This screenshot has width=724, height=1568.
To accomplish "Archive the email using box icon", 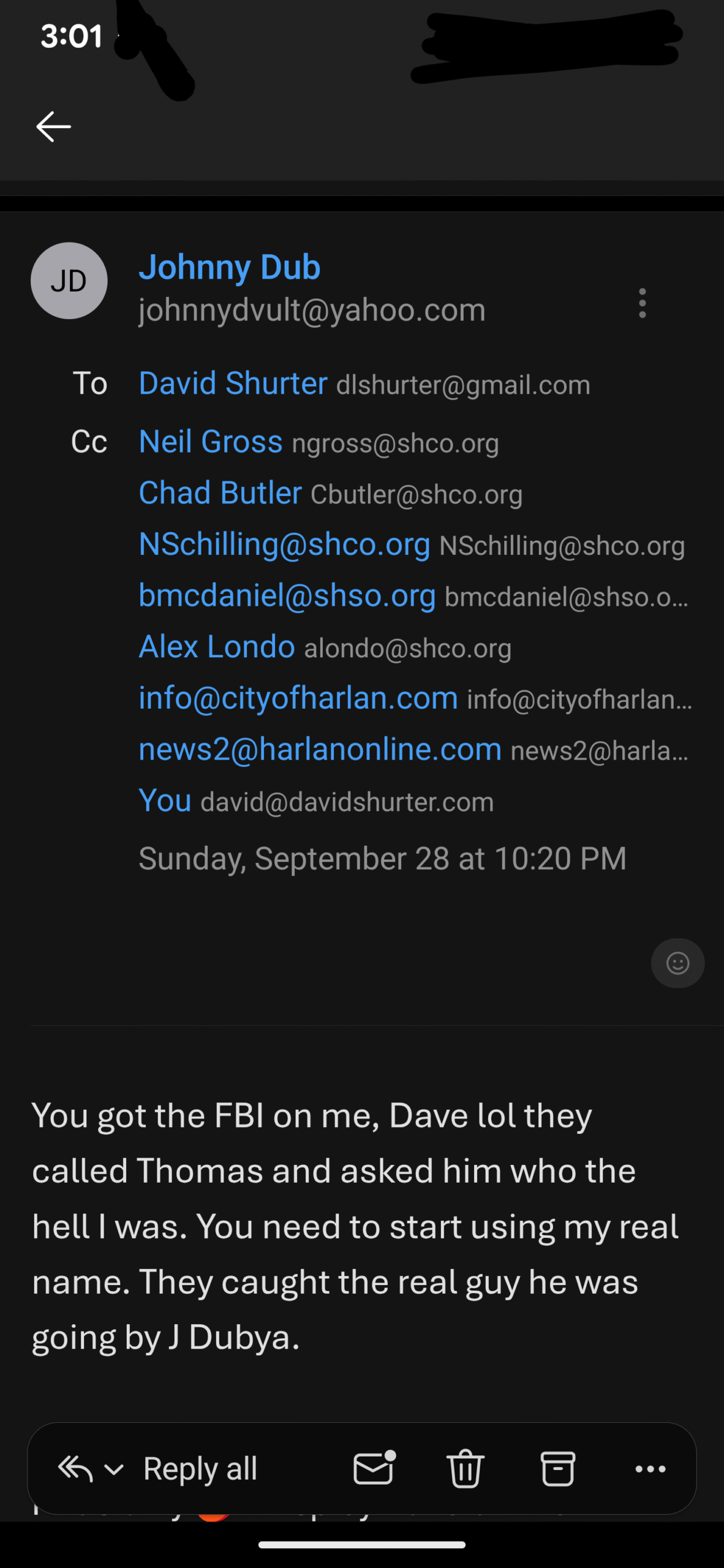I will click(557, 1469).
